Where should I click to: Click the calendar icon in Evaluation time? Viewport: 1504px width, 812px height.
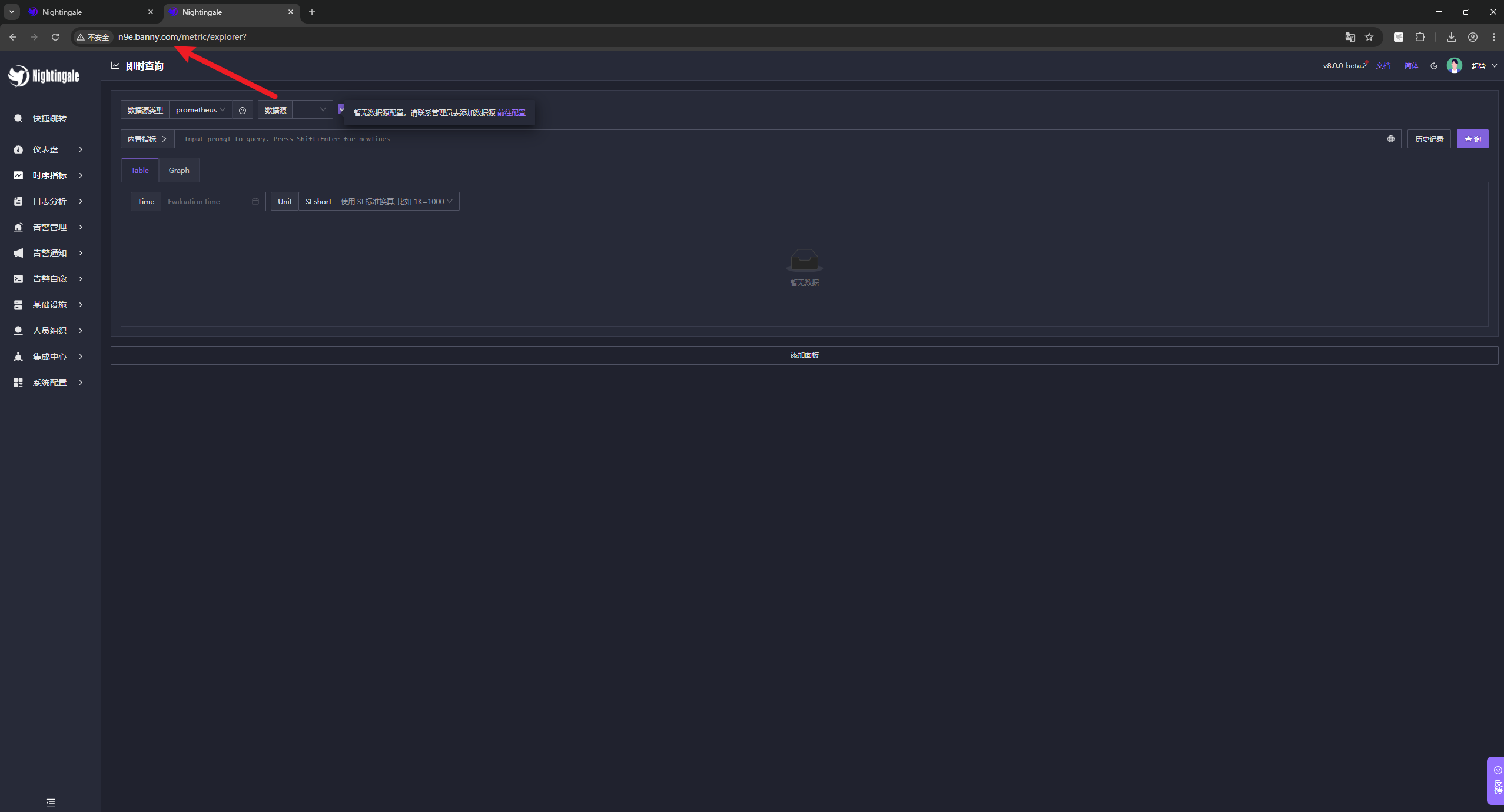coord(255,201)
